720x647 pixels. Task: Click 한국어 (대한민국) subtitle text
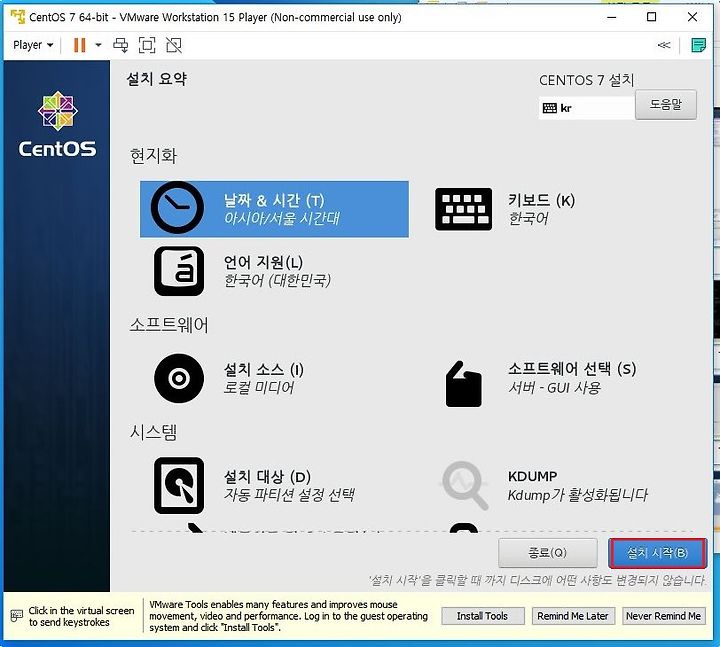point(277,280)
